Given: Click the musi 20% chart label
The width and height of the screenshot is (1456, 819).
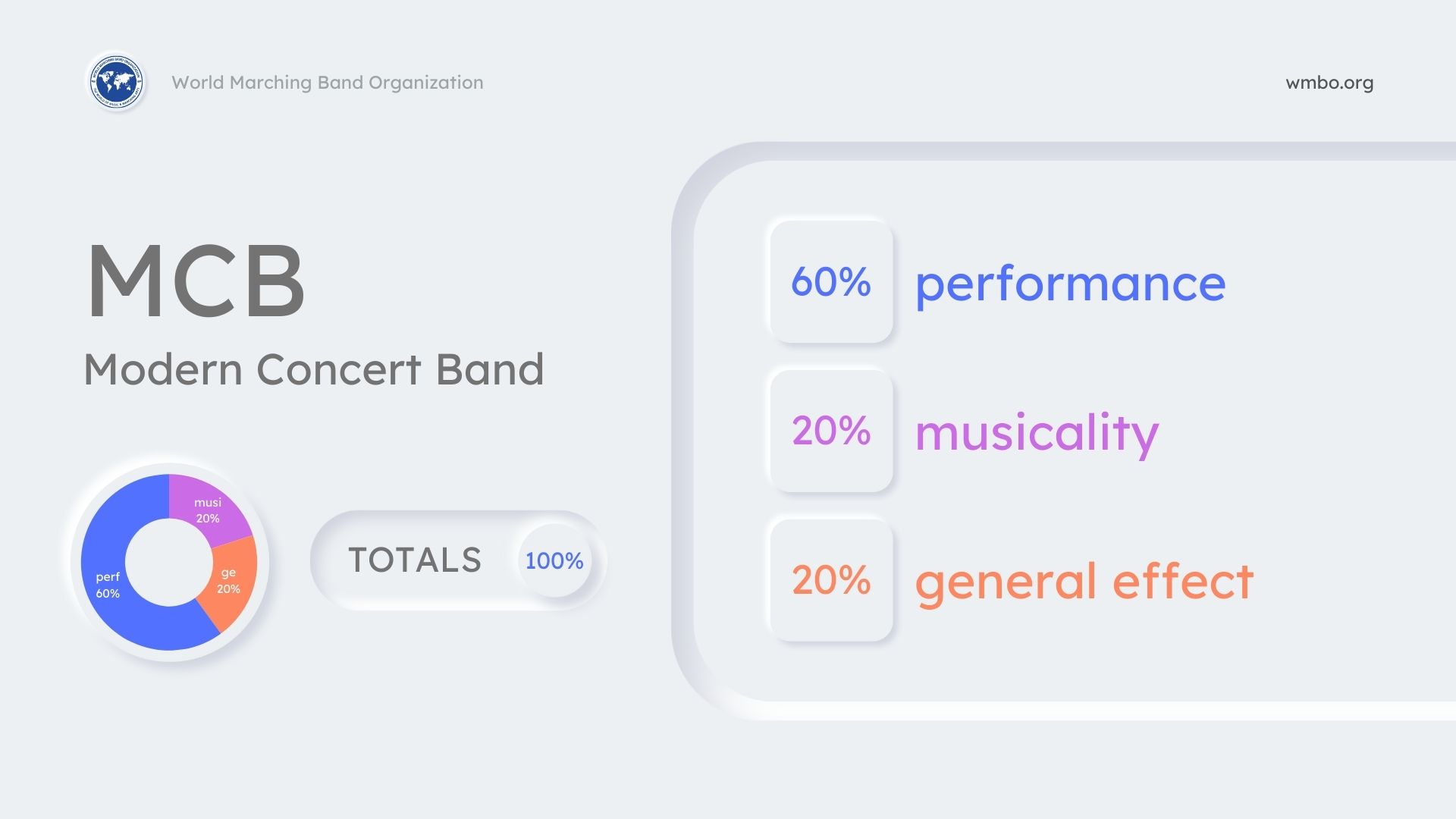Looking at the screenshot, I should click(208, 510).
